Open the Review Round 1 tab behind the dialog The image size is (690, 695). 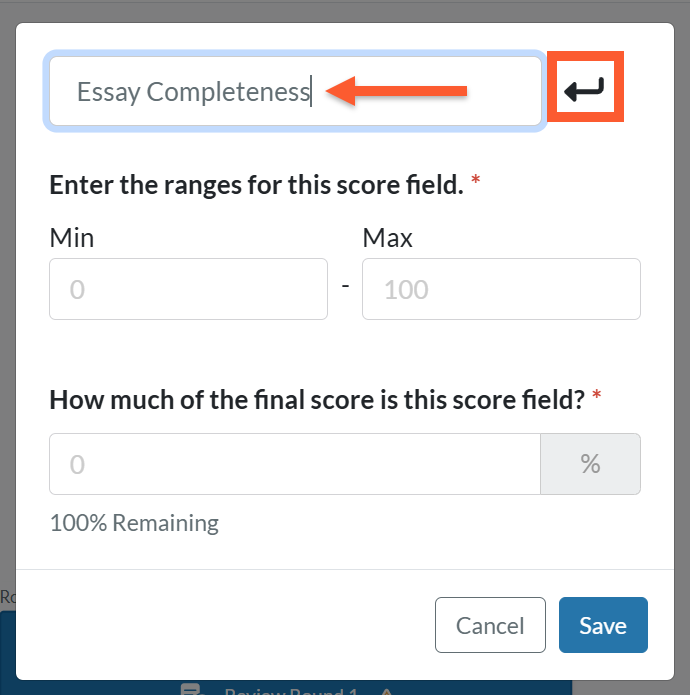coord(291,690)
